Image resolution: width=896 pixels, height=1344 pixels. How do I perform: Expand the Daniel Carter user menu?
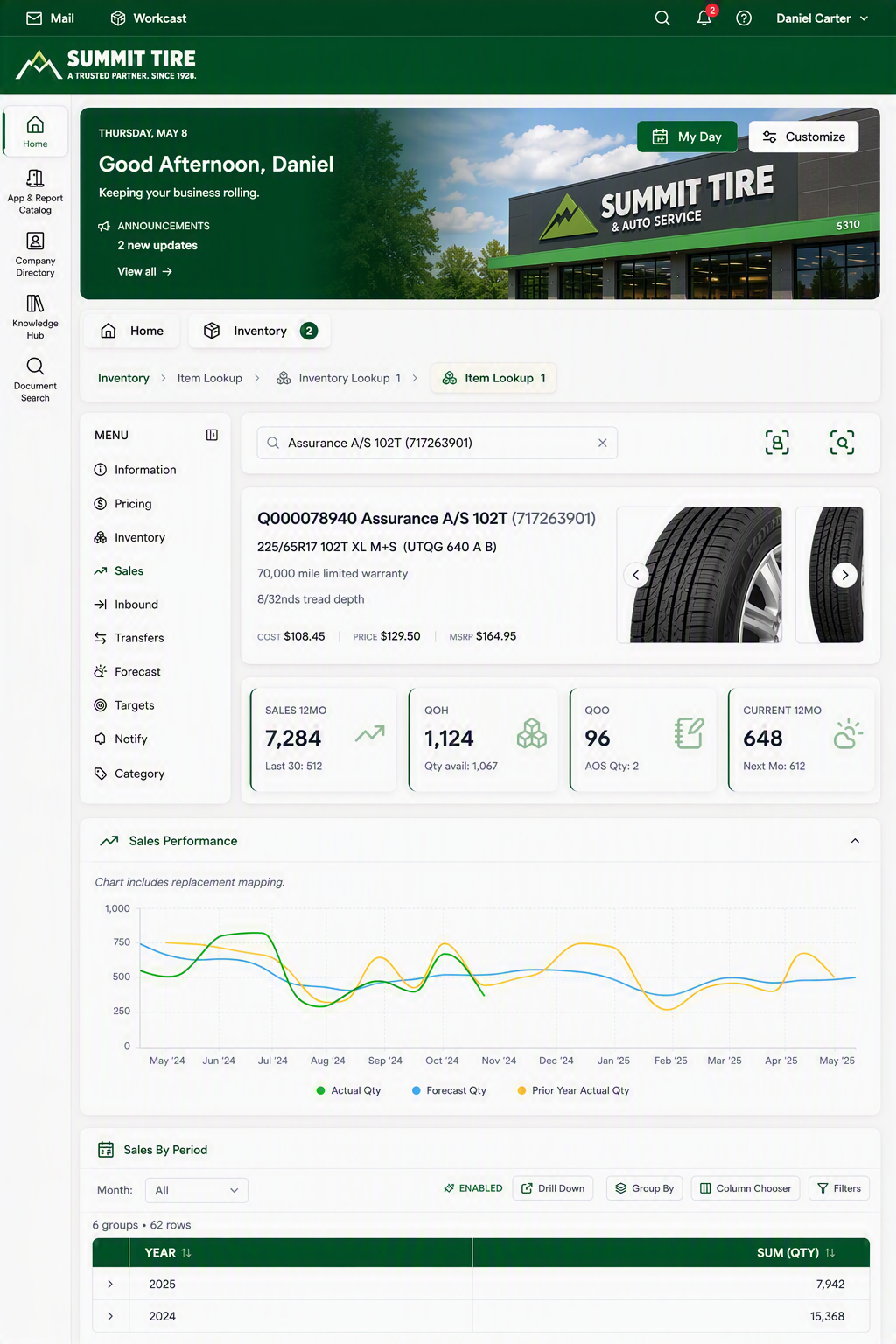coord(822,17)
